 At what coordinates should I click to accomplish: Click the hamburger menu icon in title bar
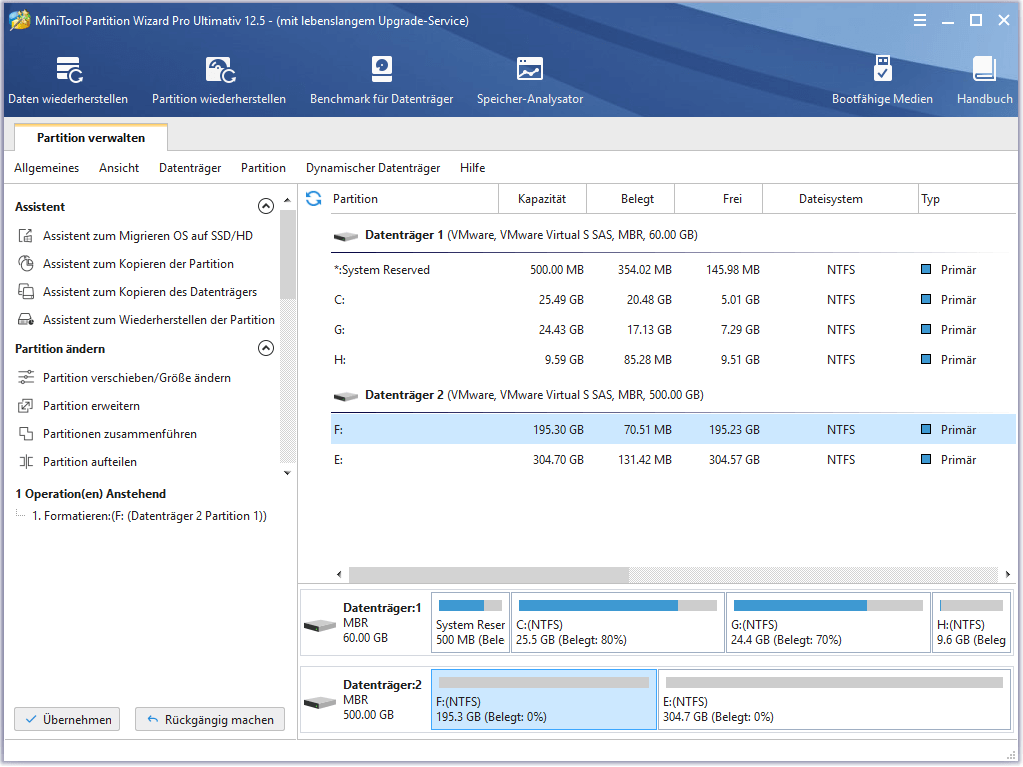point(920,20)
